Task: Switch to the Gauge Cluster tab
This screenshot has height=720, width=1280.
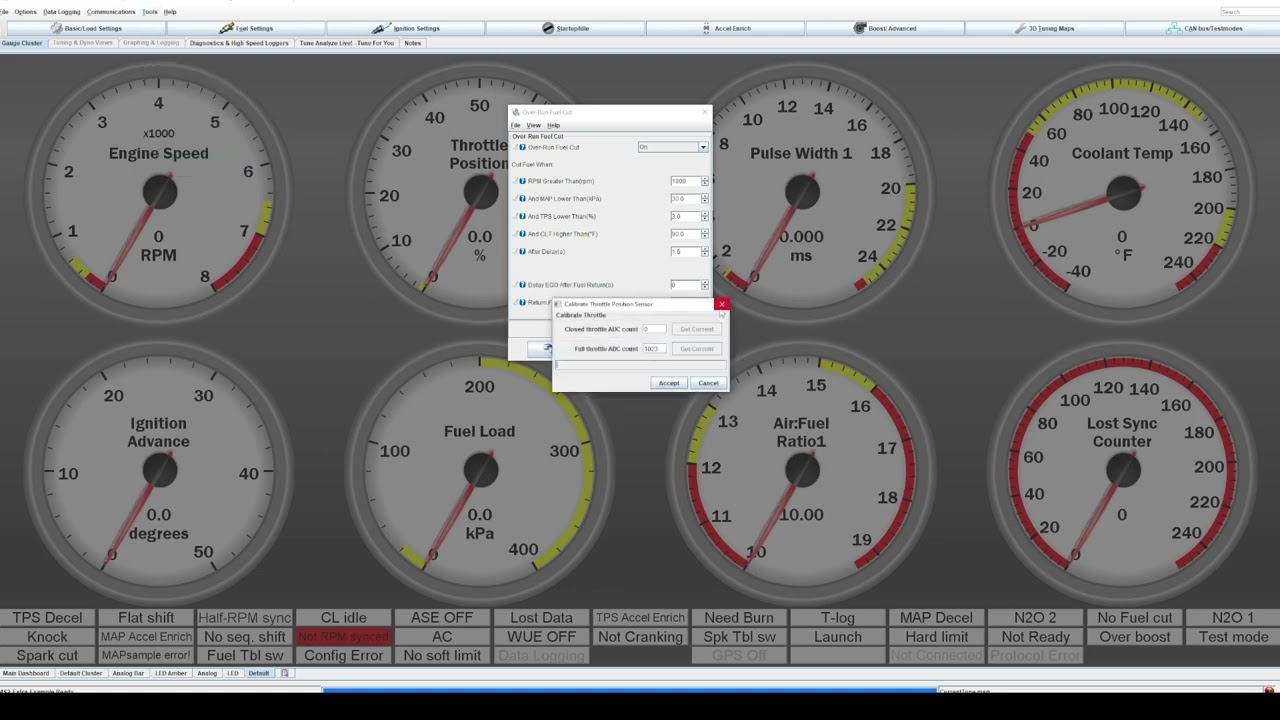Action: [22, 43]
